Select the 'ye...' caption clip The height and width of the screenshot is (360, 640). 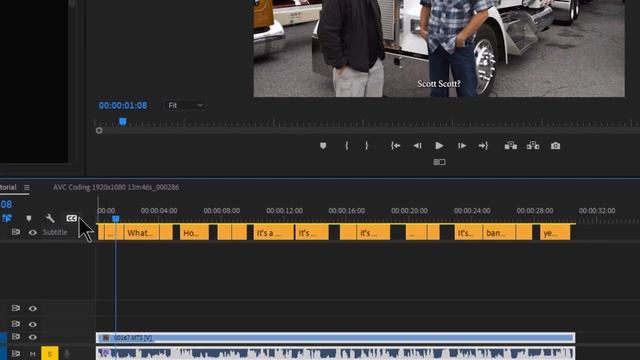[555, 232]
